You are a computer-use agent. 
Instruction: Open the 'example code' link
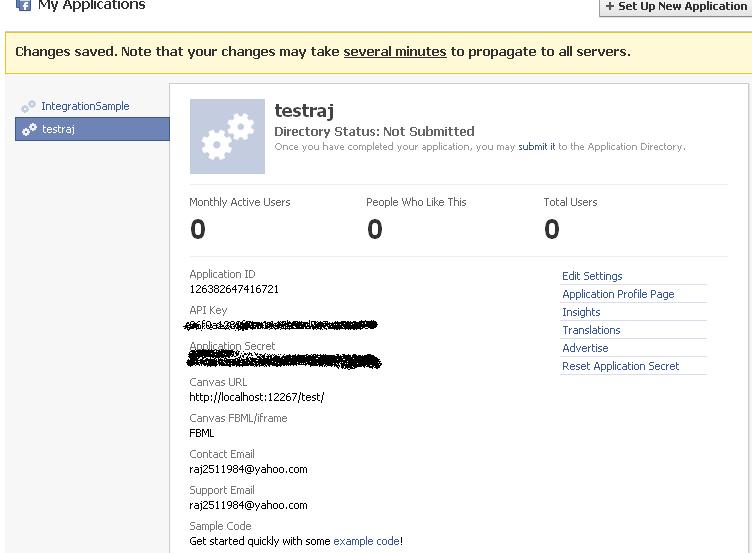pyautogui.click(x=366, y=541)
